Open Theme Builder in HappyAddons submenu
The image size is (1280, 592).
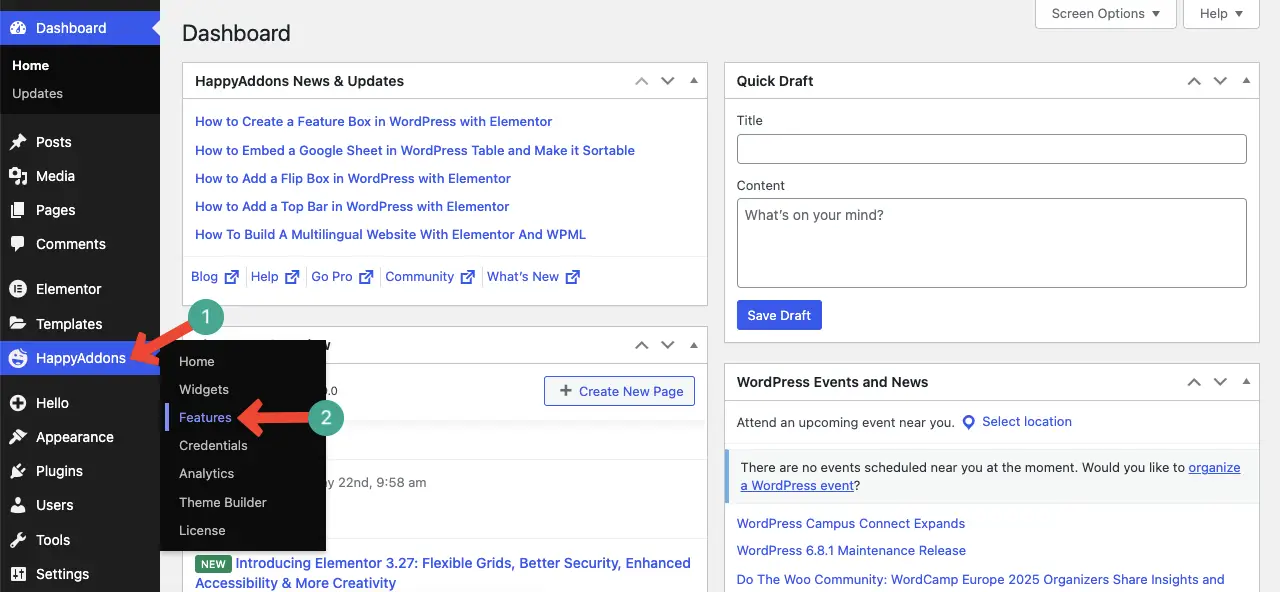(223, 502)
